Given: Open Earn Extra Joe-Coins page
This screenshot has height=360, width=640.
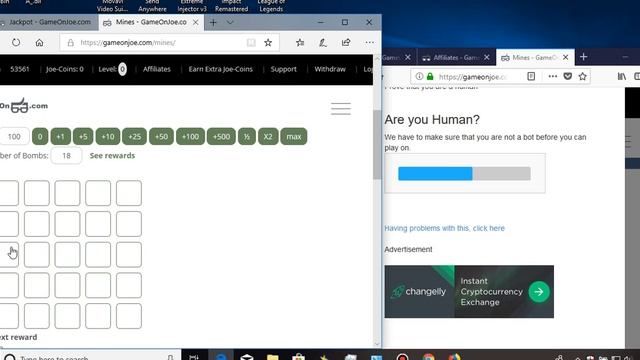Looking at the screenshot, I should pos(220,69).
